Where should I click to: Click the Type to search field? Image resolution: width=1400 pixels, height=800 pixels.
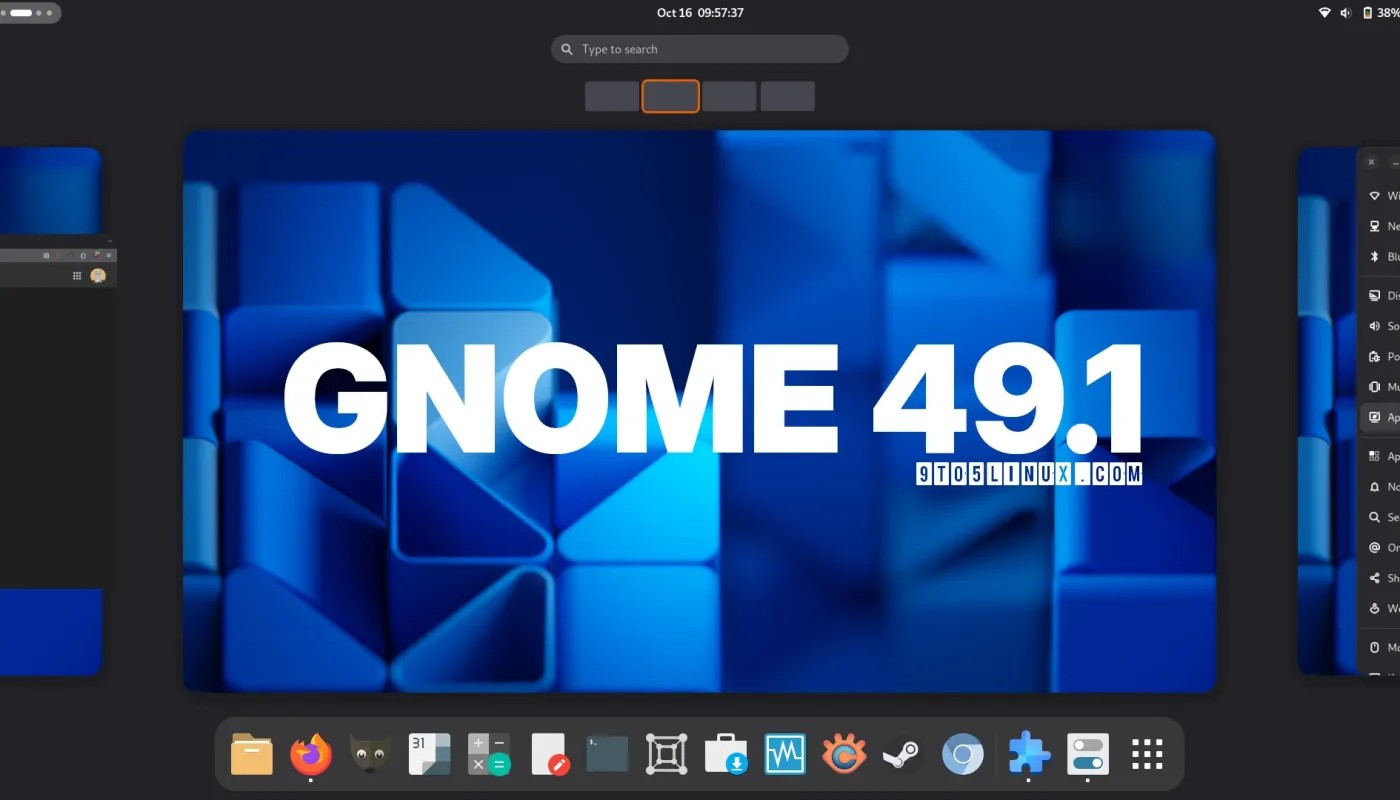pos(699,48)
